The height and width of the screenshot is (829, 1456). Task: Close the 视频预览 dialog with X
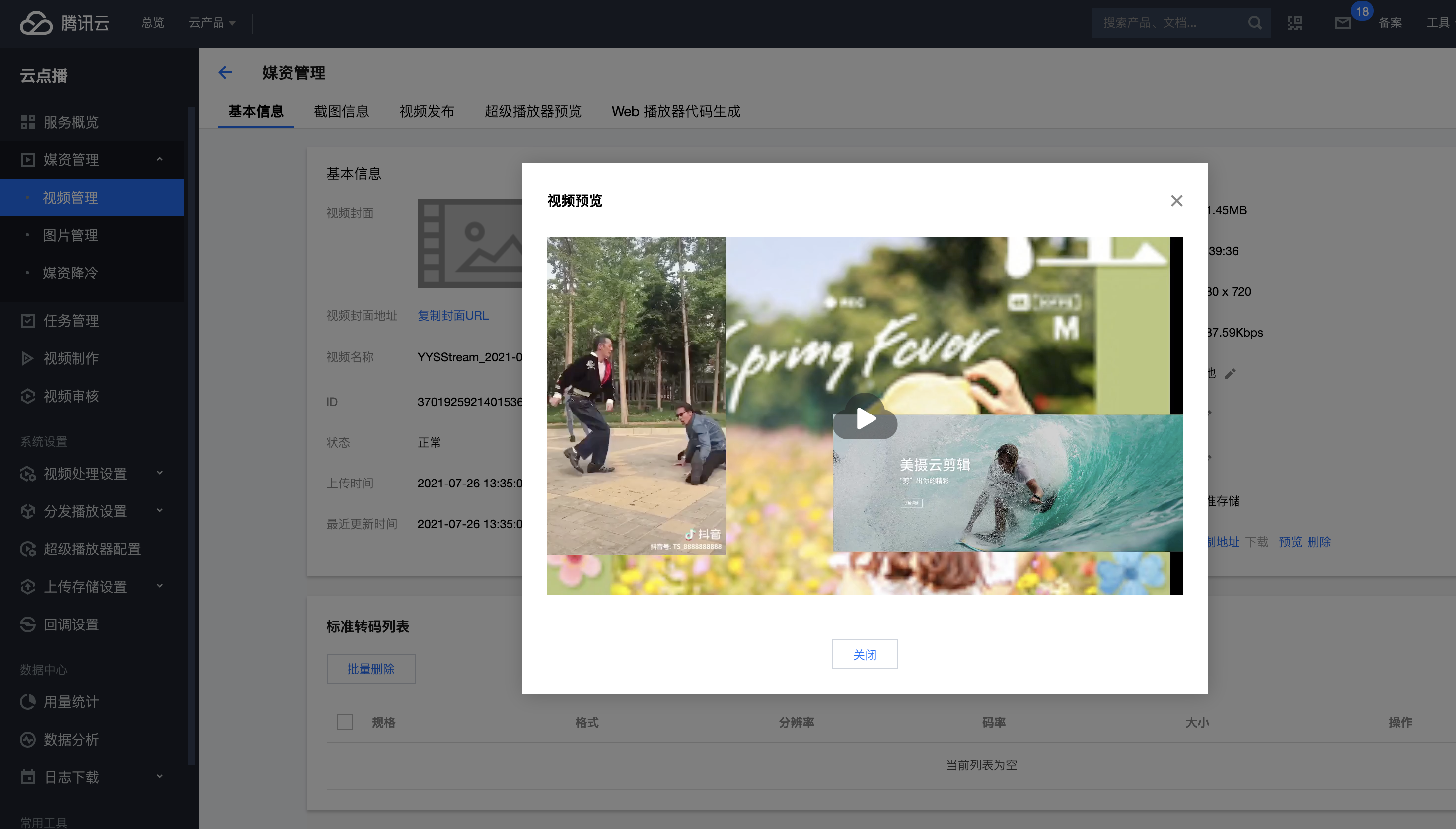point(1176,201)
